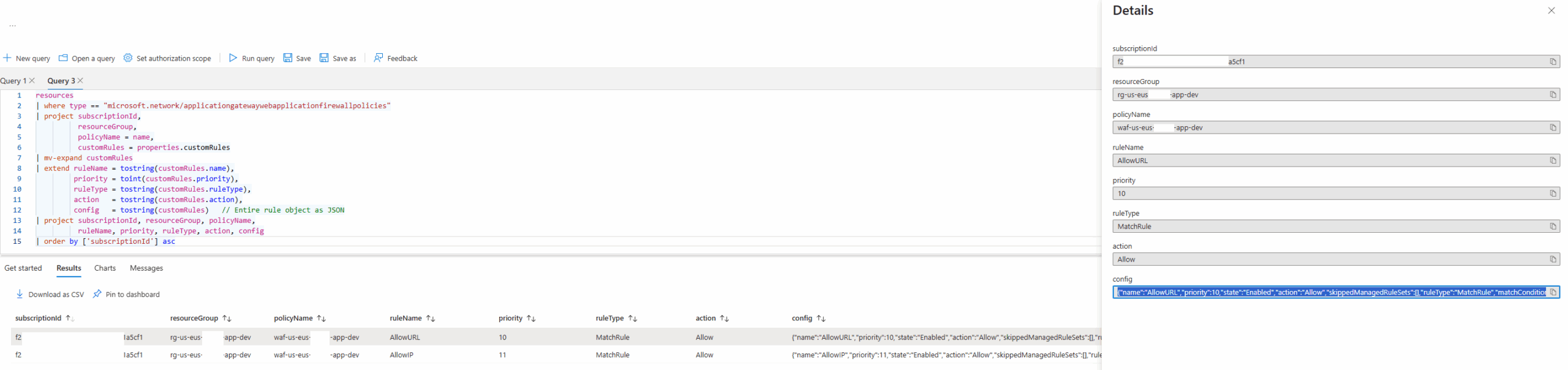
Task: Copy the subscriptionId value in Details
Action: tap(1552, 62)
